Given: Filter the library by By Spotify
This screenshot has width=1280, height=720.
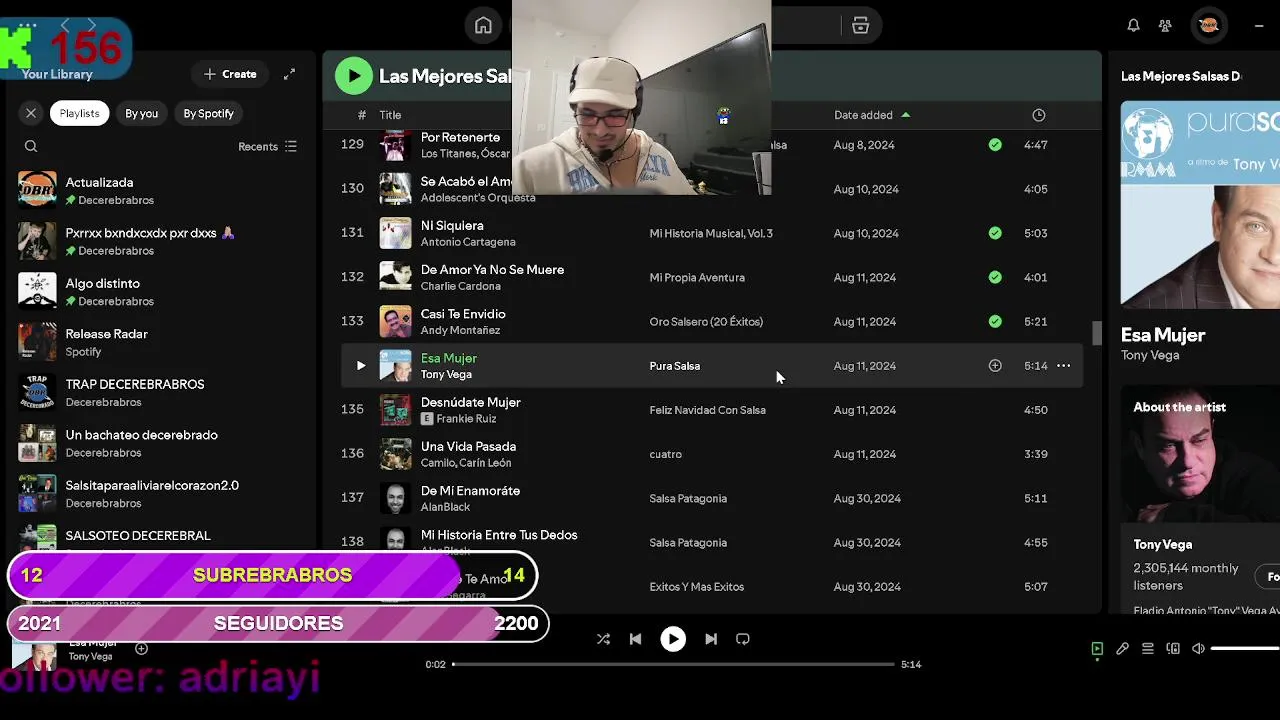Looking at the screenshot, I should [208, 113].
